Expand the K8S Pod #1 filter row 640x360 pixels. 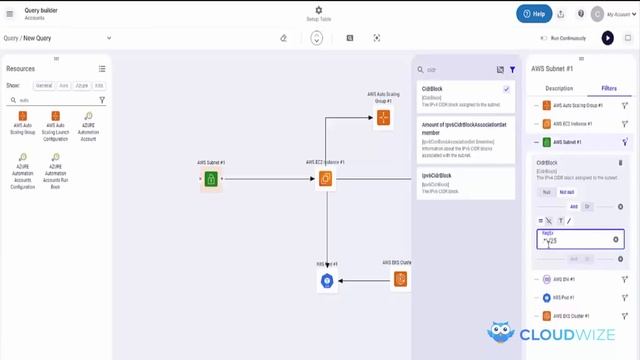point(536,298)
